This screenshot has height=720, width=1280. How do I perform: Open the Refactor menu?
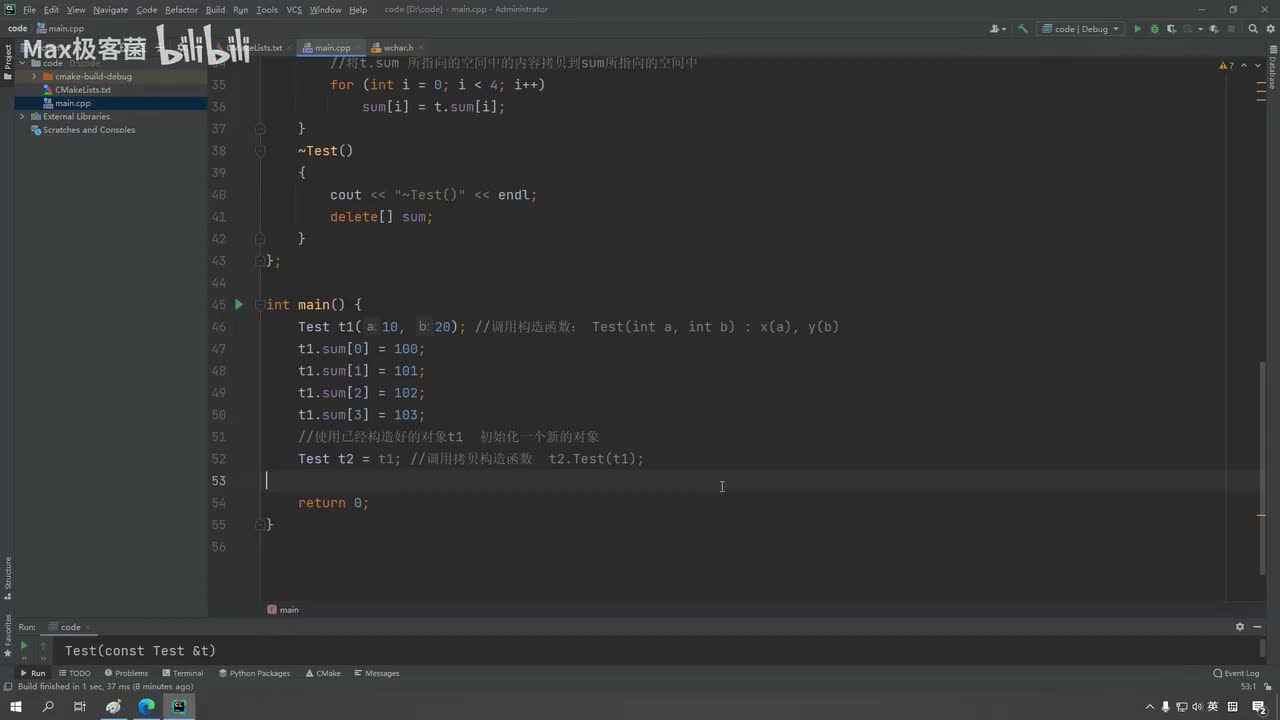click(x=181, y=9)
